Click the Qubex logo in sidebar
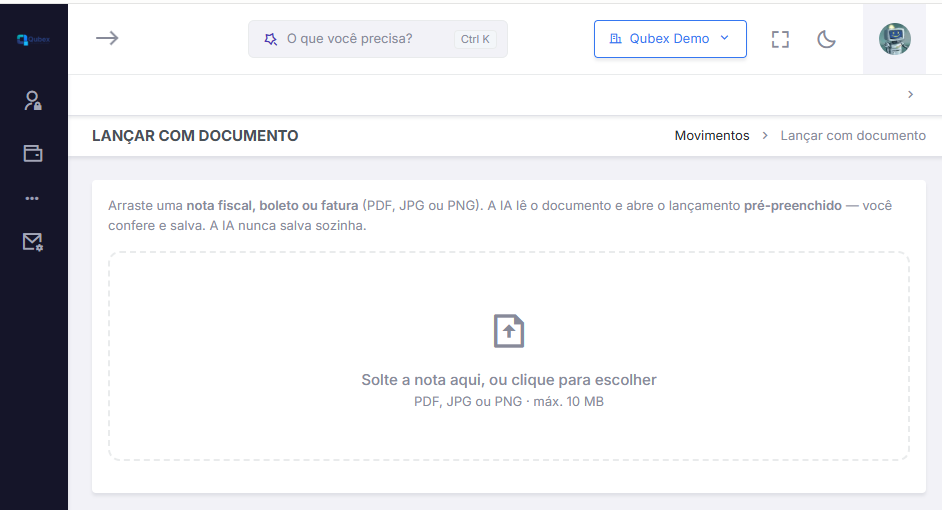 tap(34, 40)
